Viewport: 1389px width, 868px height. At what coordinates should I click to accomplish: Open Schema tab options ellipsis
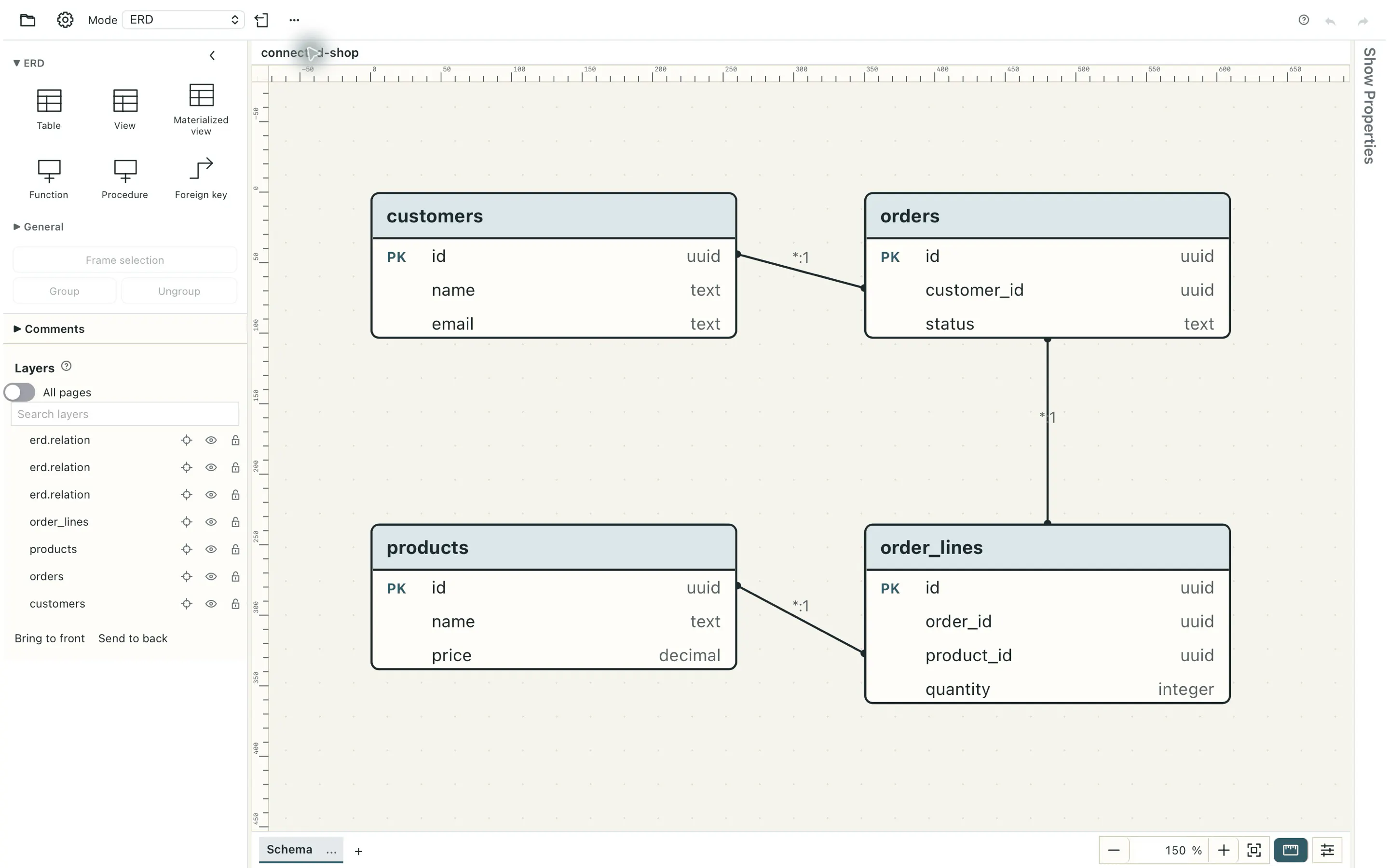click(331, 851)
